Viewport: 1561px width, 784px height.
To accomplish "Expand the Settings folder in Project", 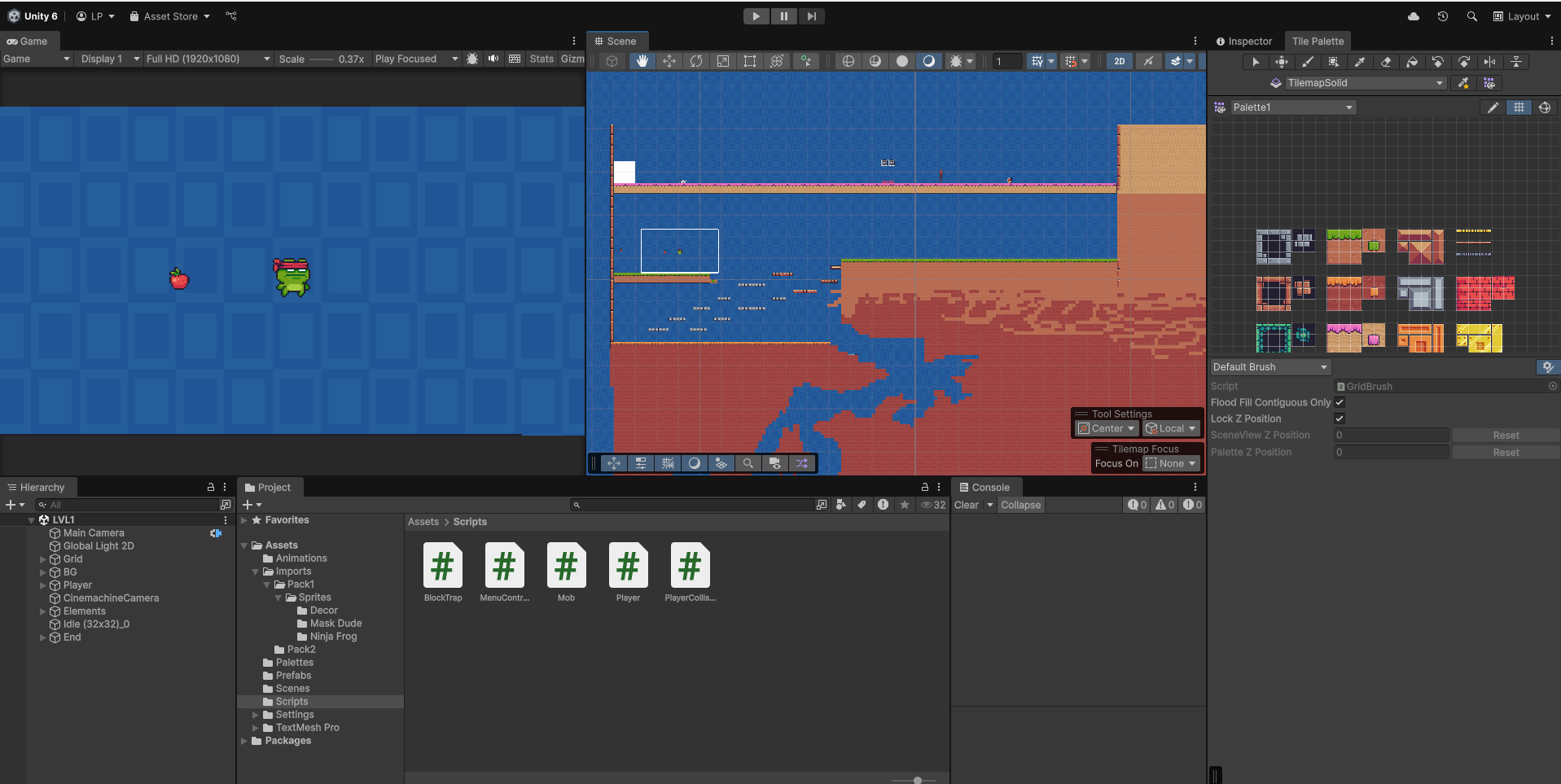I will (256, 715).
